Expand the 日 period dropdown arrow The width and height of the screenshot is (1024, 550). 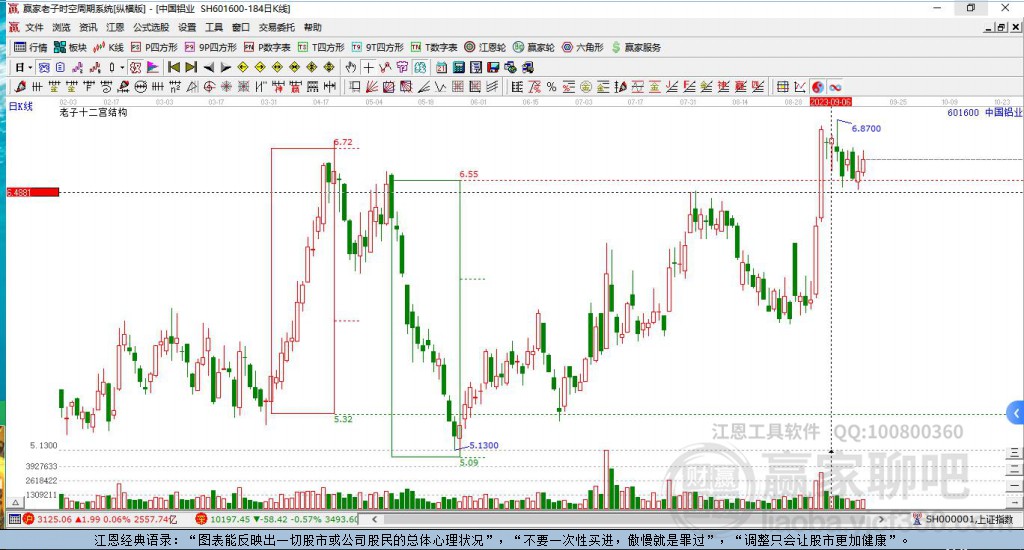30,67
